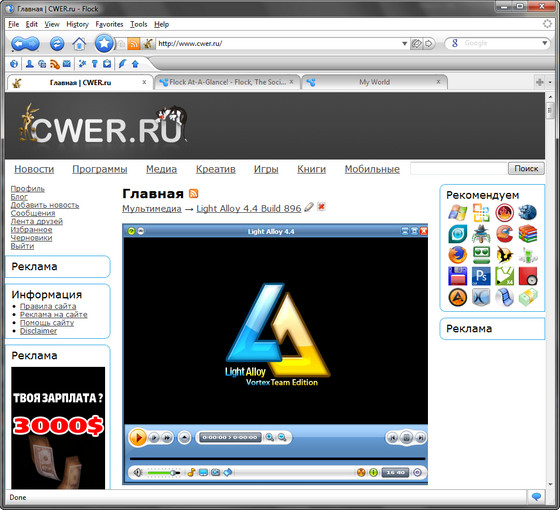560x510 pixels.
Task: Open Accounts and Services key icon
Action: click(95, 64)
